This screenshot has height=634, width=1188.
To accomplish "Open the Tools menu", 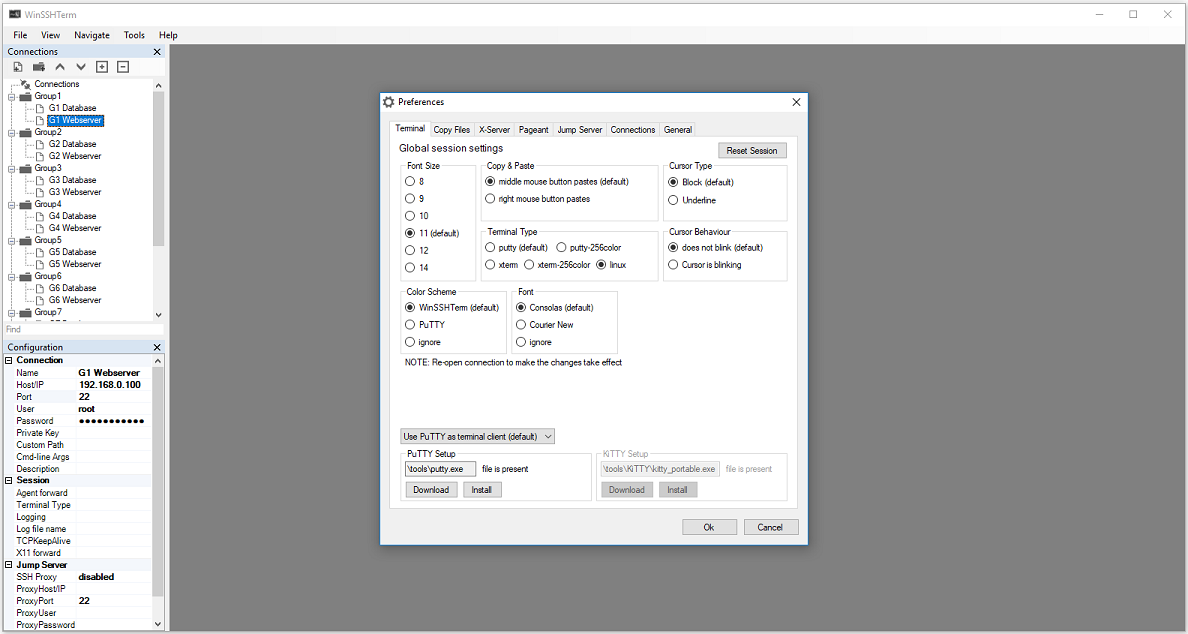I will 134,35.
